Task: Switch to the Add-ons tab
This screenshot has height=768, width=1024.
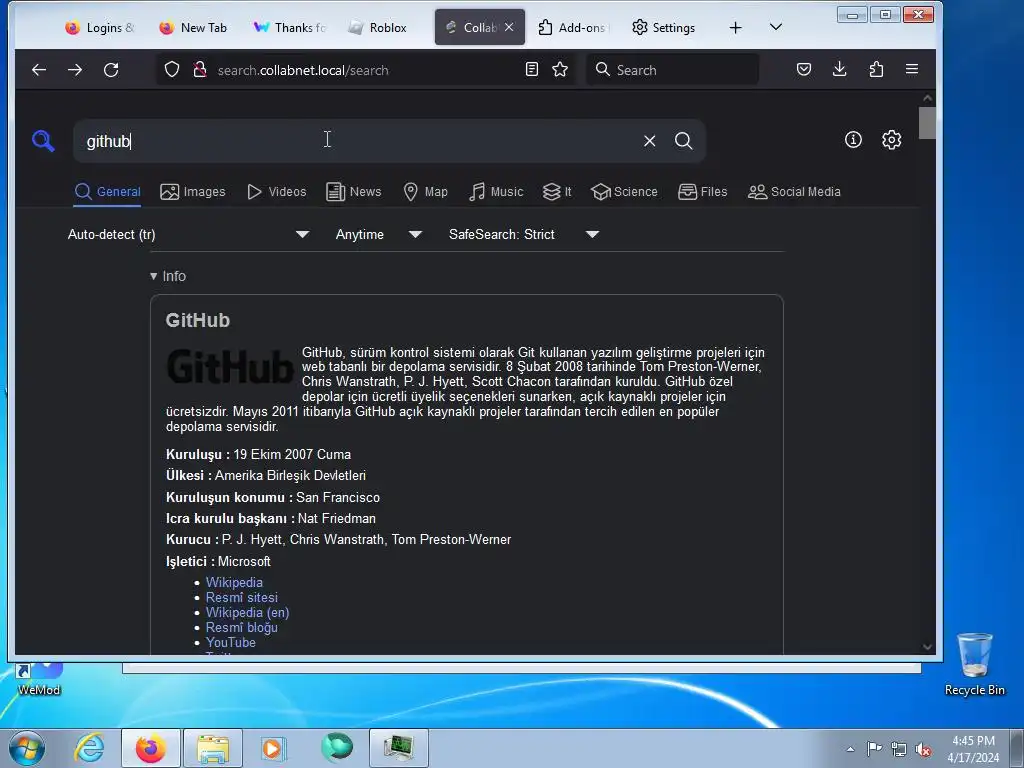Action: (572, 27)
